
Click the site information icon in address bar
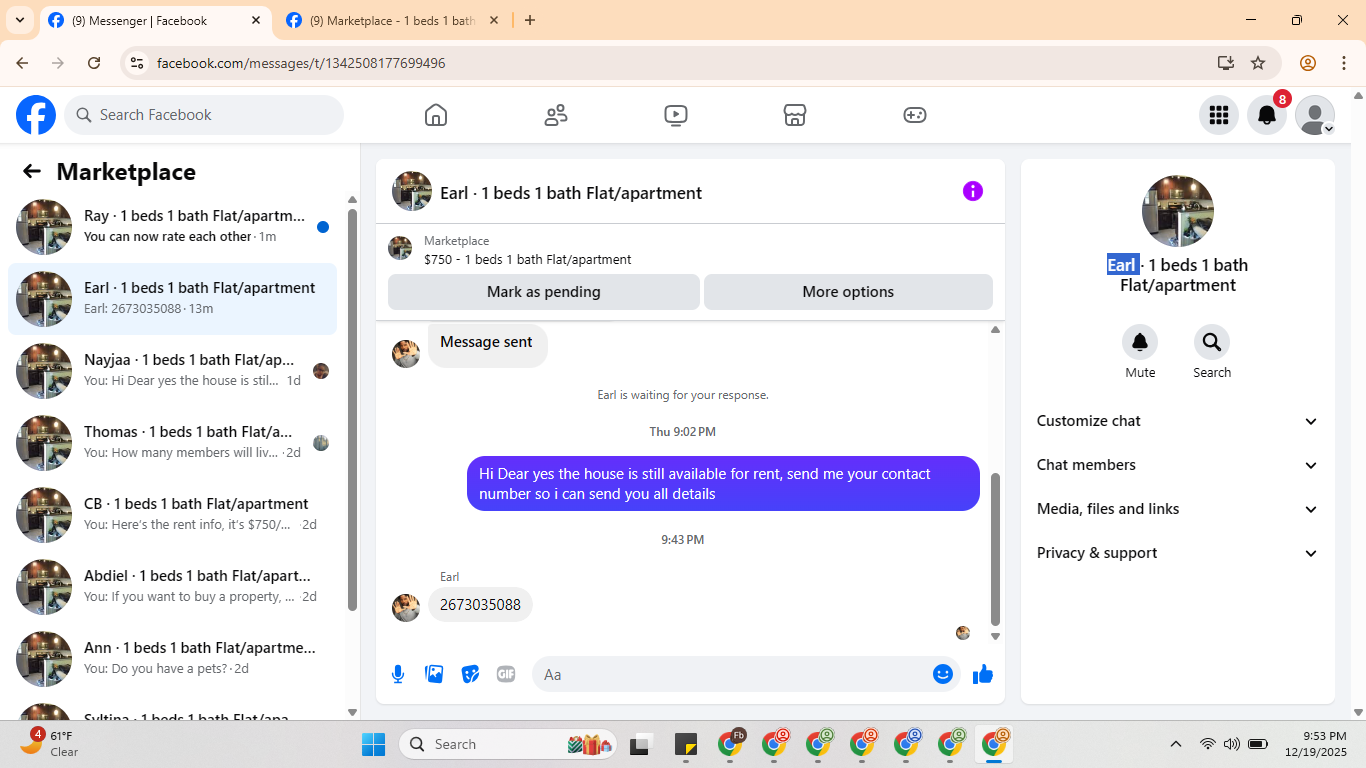(x=138, y=63)
